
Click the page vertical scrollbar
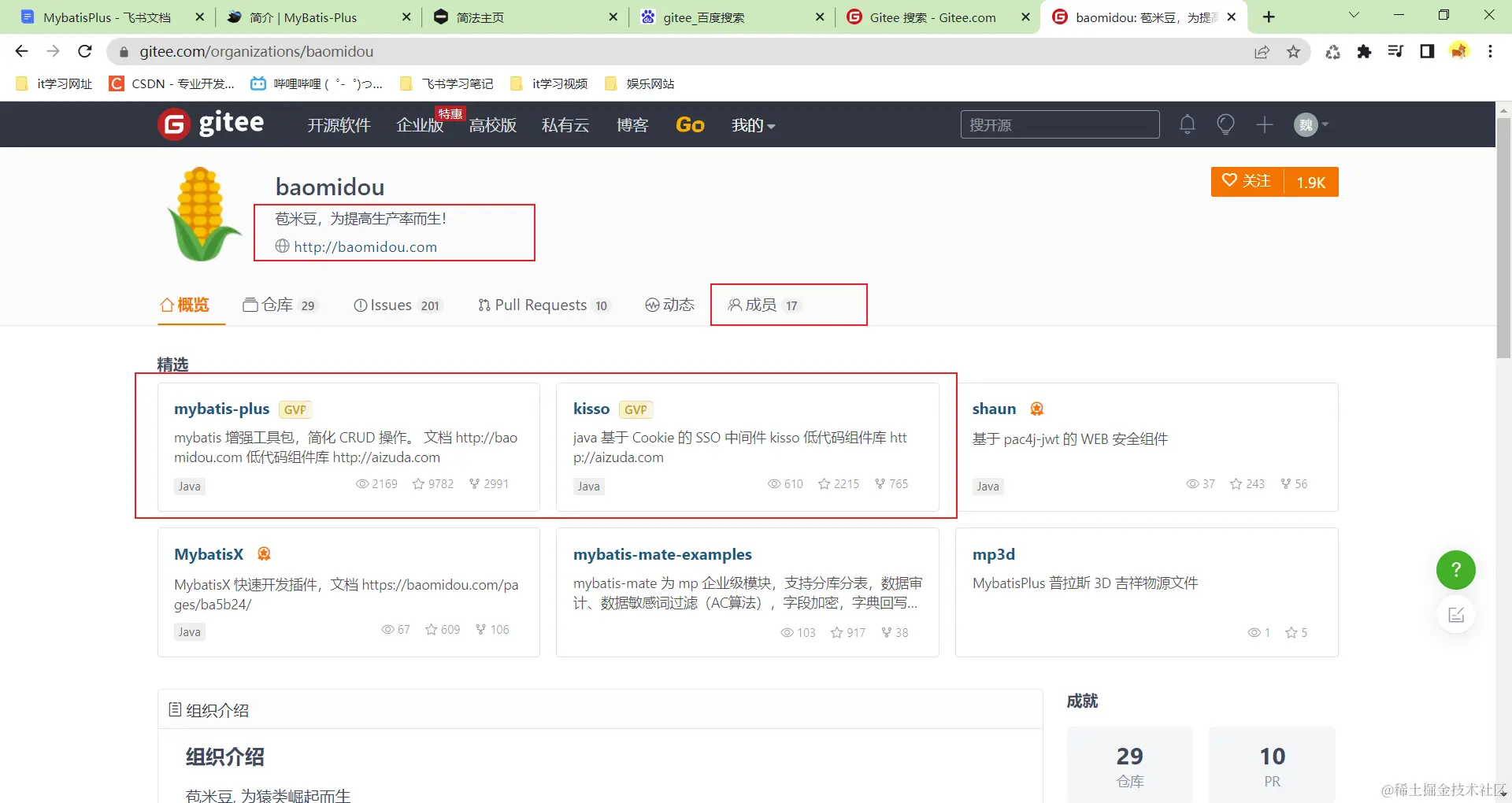coord(1503,236)
